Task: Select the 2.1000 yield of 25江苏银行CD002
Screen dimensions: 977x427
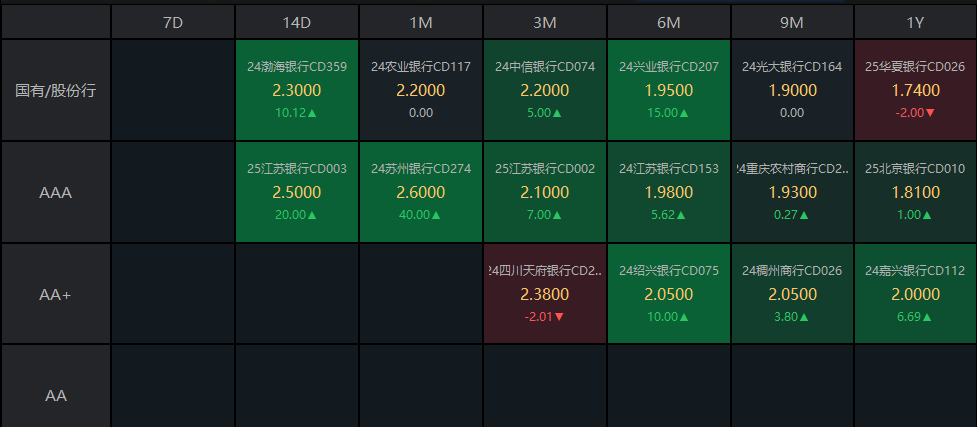Action: point(545,192)
